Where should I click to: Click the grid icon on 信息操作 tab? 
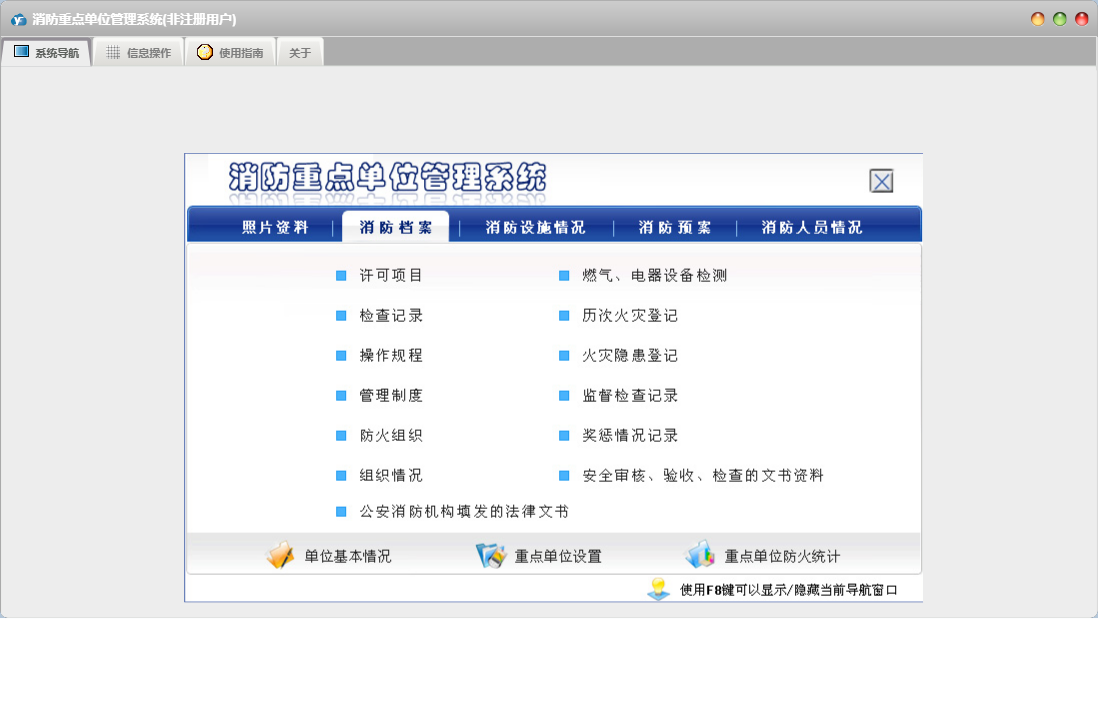[x=113, y=53]
